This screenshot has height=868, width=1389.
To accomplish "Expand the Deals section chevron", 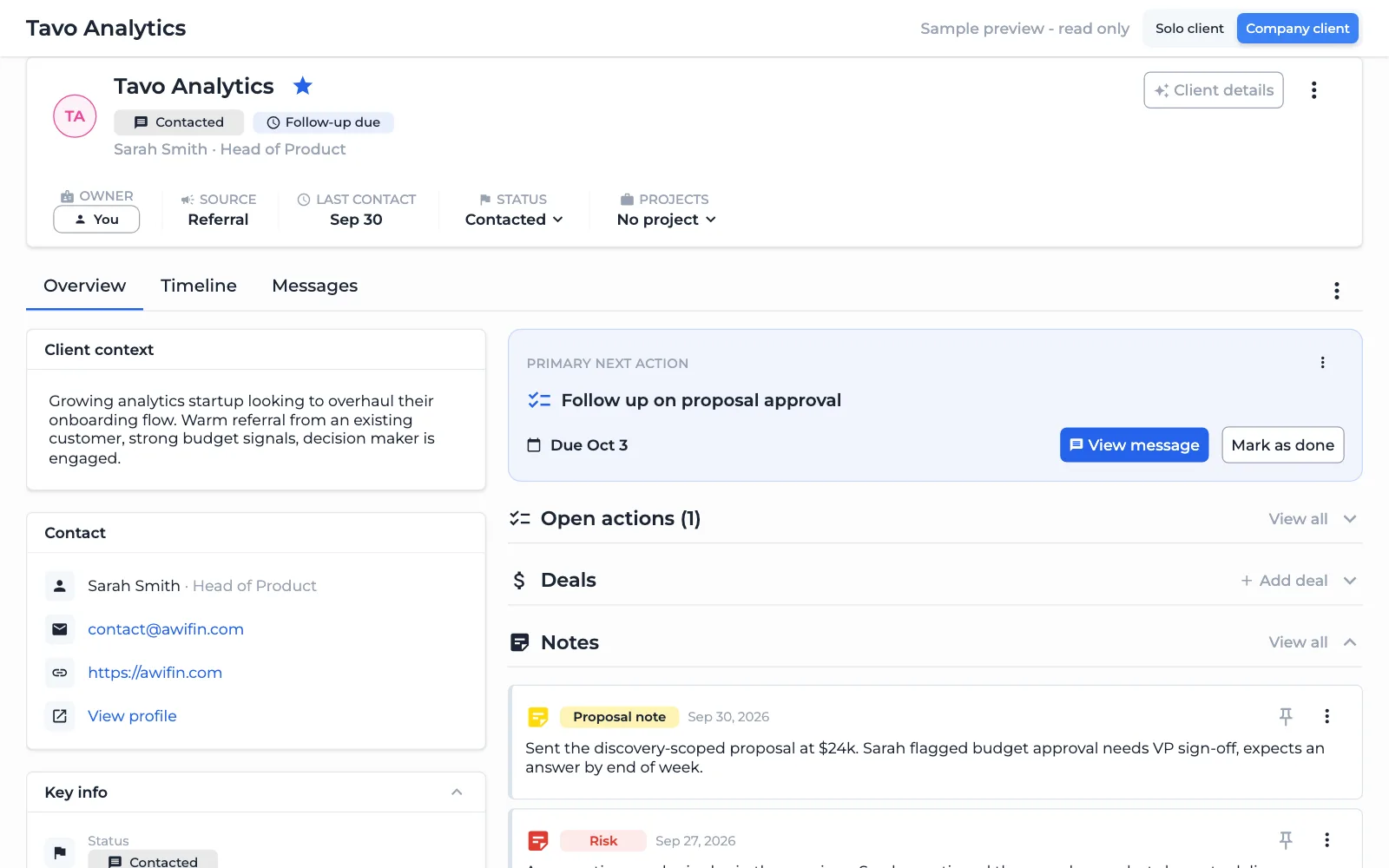I will (x=1350, y=581).
